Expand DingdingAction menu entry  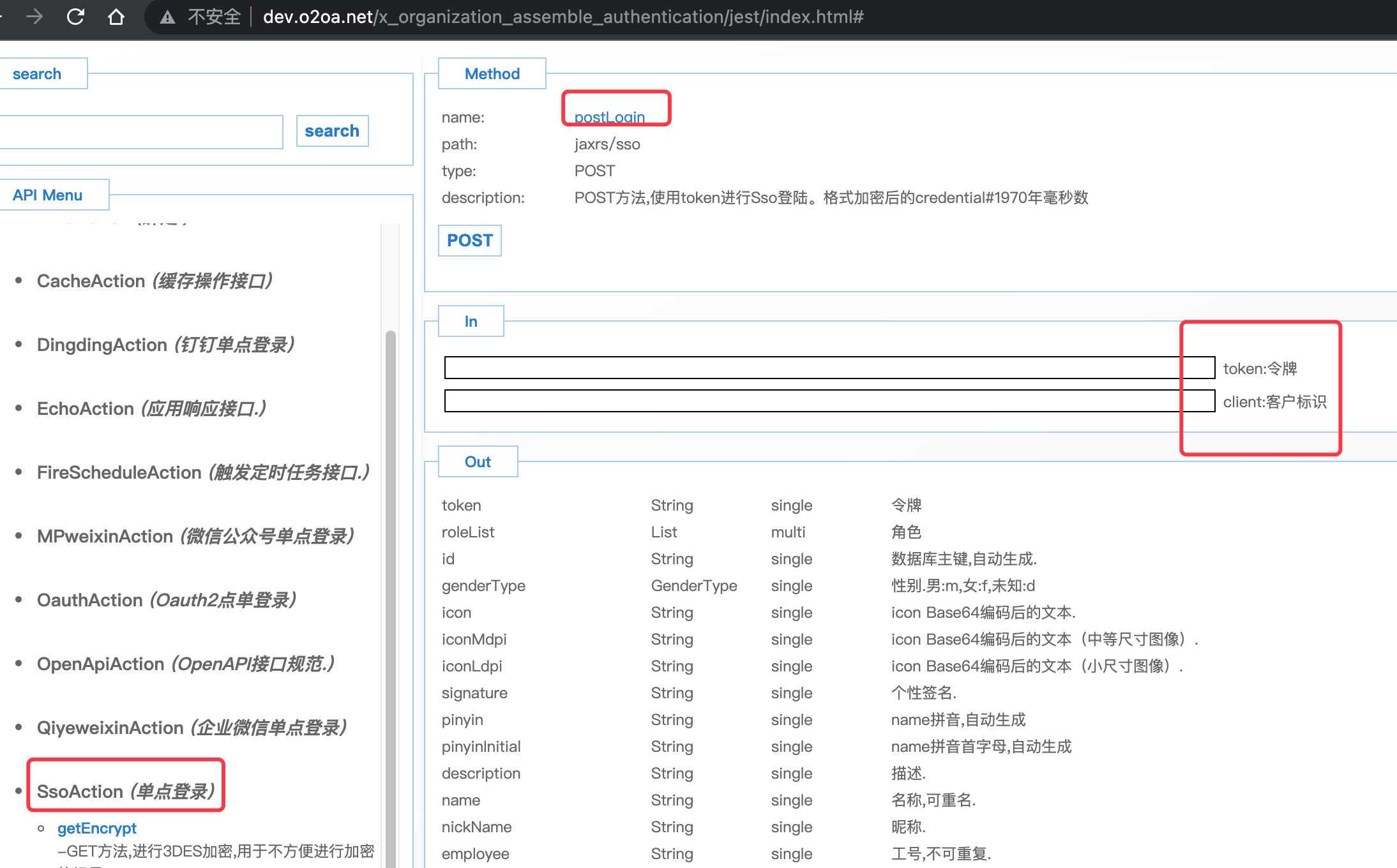coord(165,345)
